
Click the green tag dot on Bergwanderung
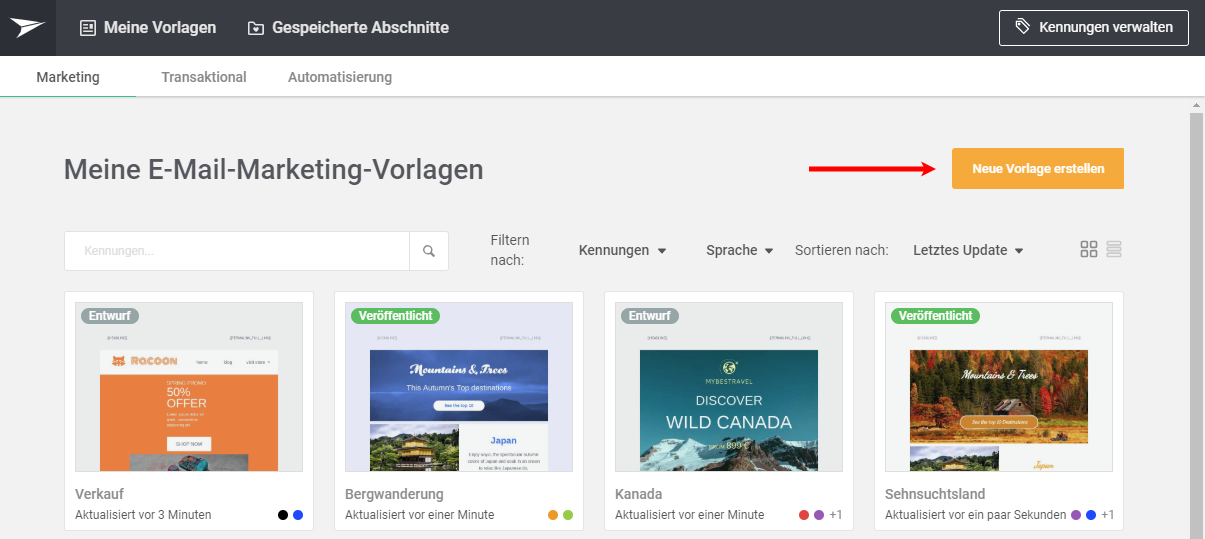[568, 515]
